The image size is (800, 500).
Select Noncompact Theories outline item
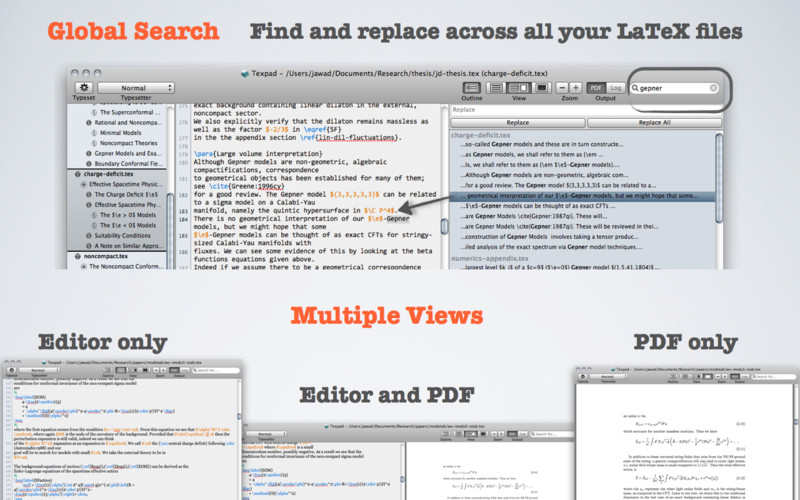coord(129,143)
